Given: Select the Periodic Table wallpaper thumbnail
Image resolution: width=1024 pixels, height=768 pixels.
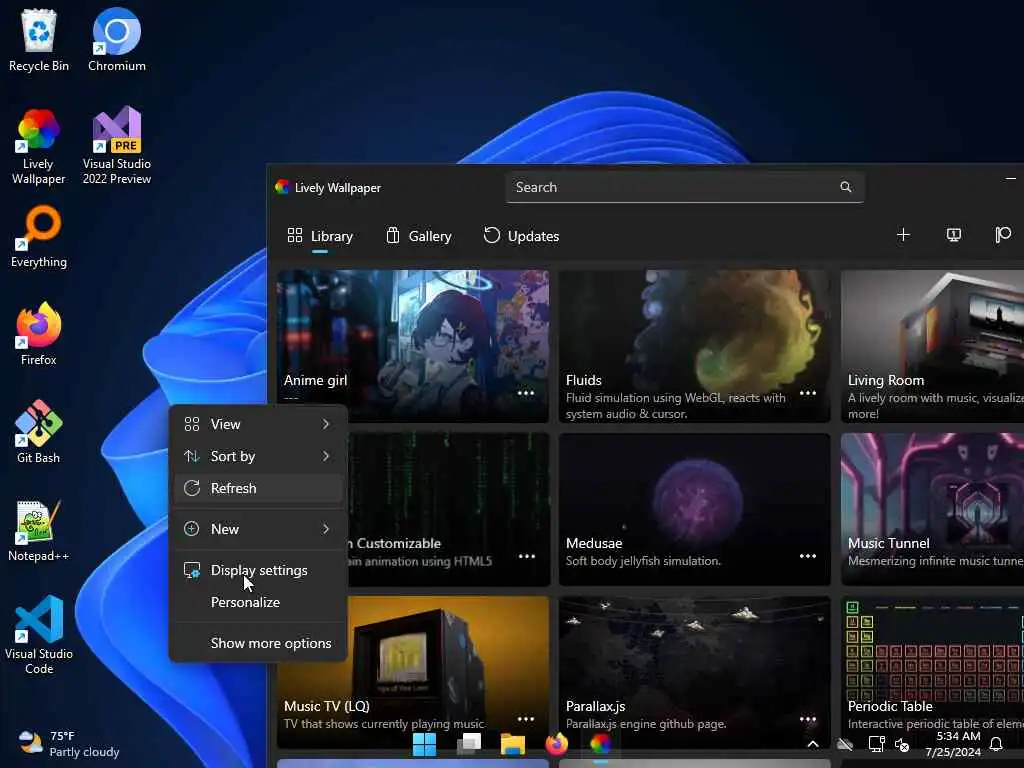Looking at the screenshot, I should 932,673.
